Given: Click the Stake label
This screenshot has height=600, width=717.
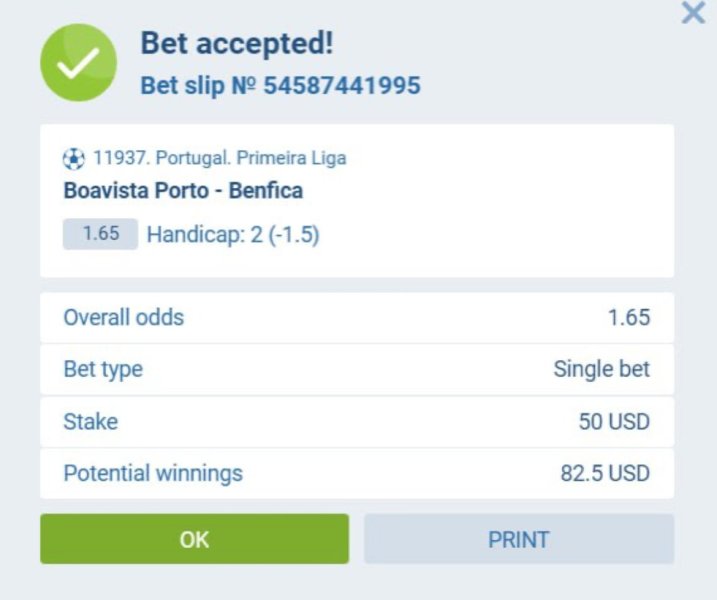Looking at the screenshot, I should (x=91, y=422).
